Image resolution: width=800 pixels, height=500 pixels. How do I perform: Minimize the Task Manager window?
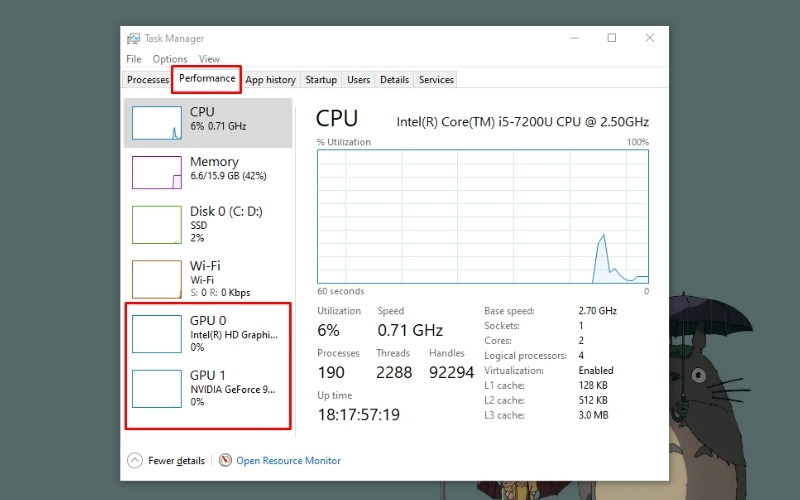(x=574, y=38)
